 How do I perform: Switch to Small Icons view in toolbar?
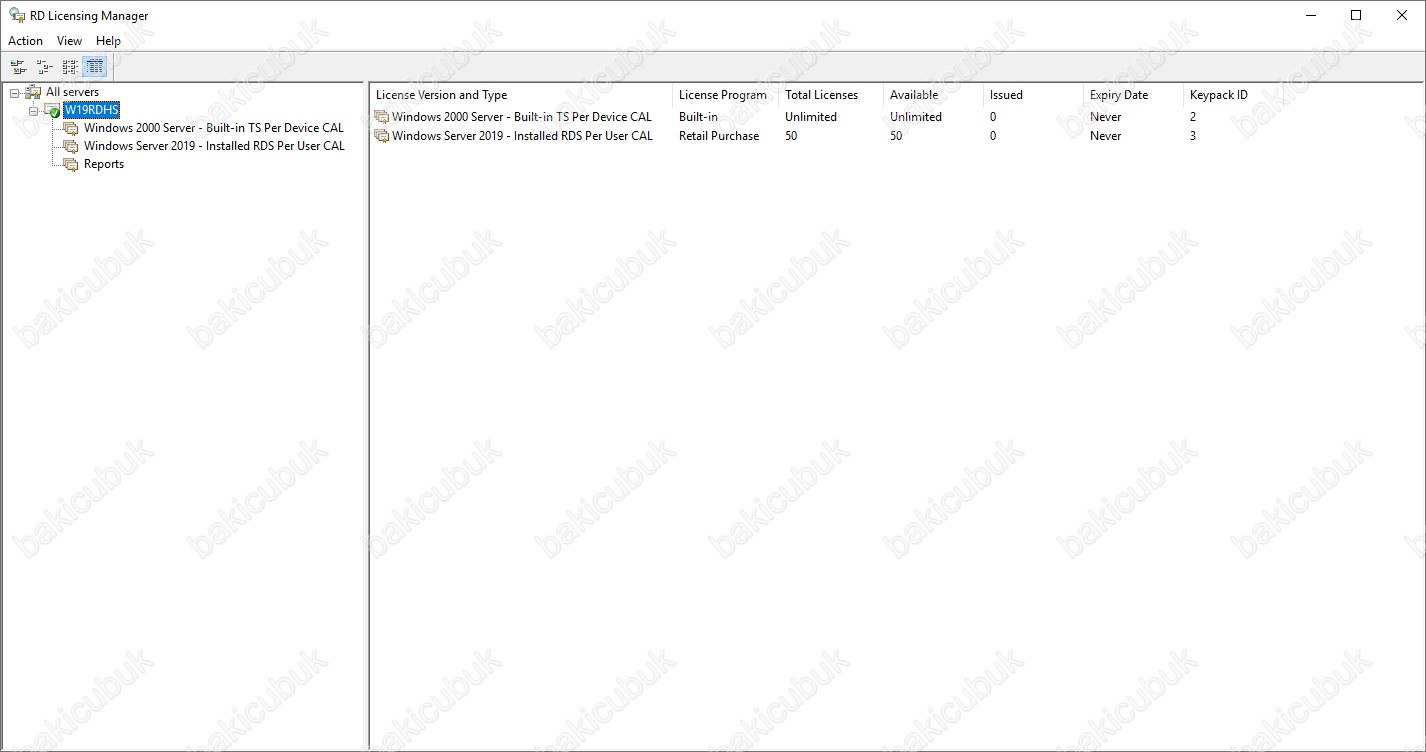pyautogui.click(x=44, y=67)
